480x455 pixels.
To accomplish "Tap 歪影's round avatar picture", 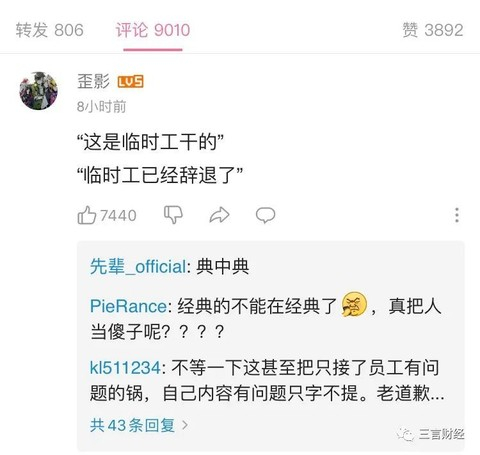I will click(x=38, y=91).
